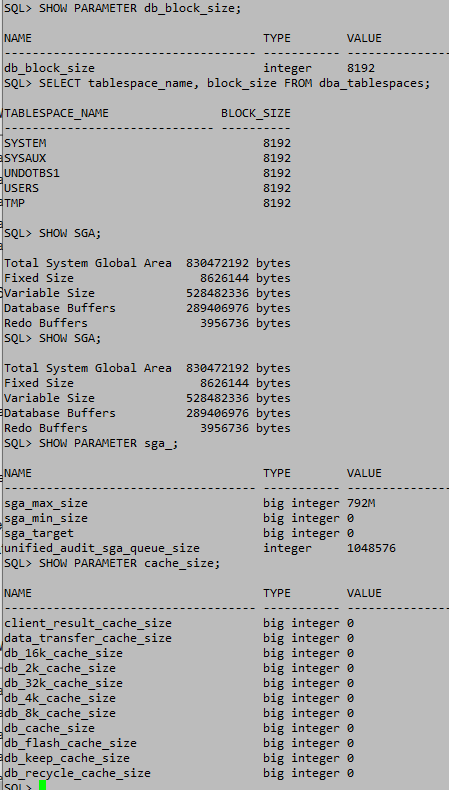The width and height of the screenshot is (449, 790).
Task: Select db_flash_cache_size parameter name
Action: 71,744
